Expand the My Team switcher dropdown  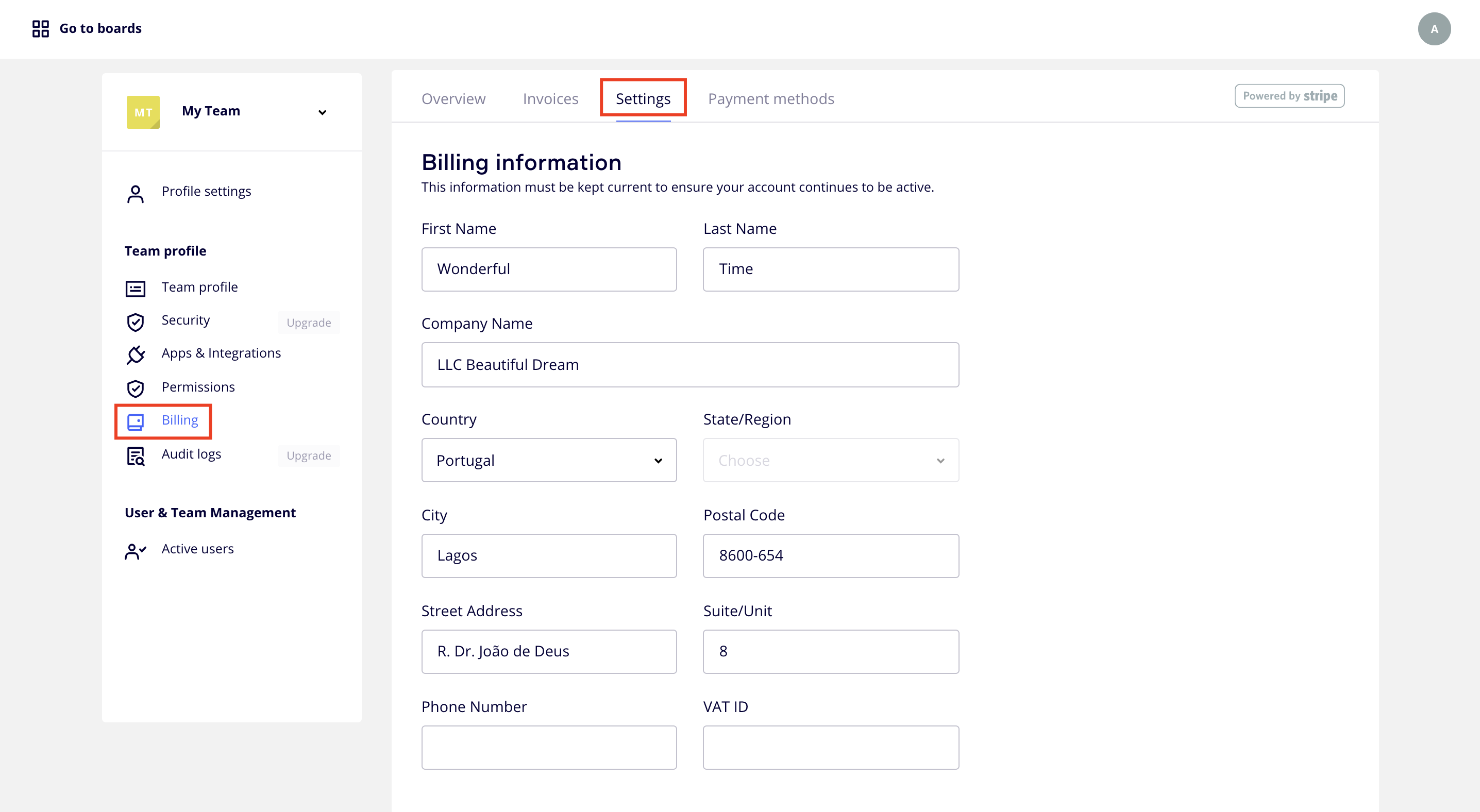point(322,112)
